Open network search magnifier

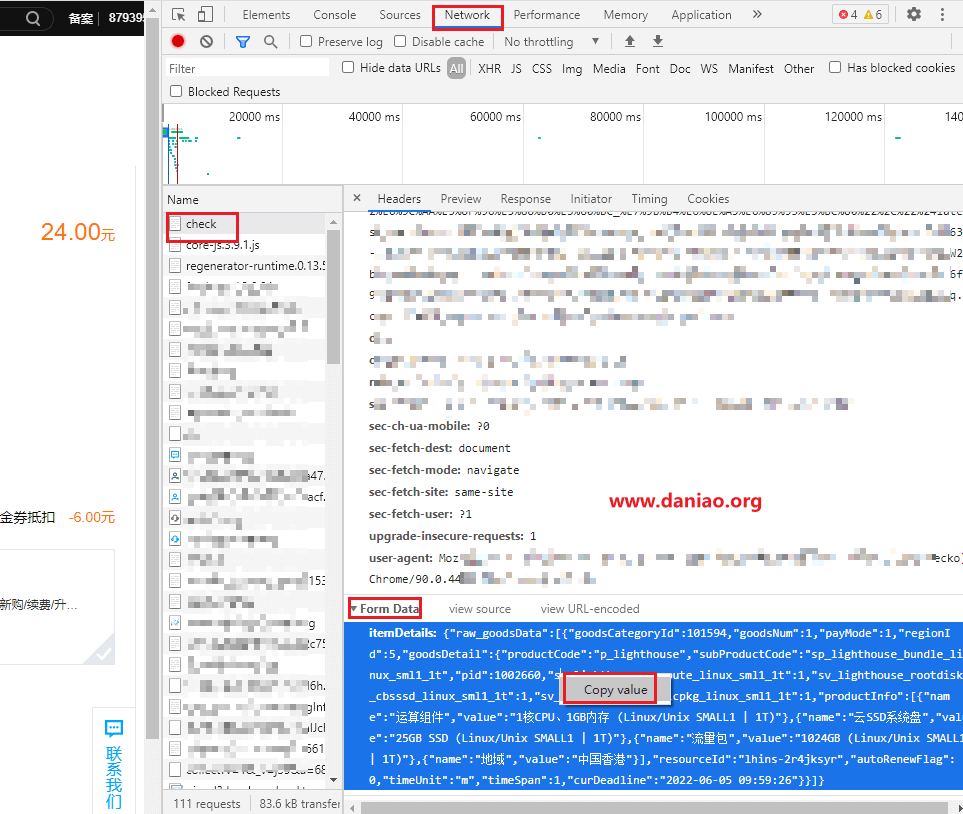270,42
